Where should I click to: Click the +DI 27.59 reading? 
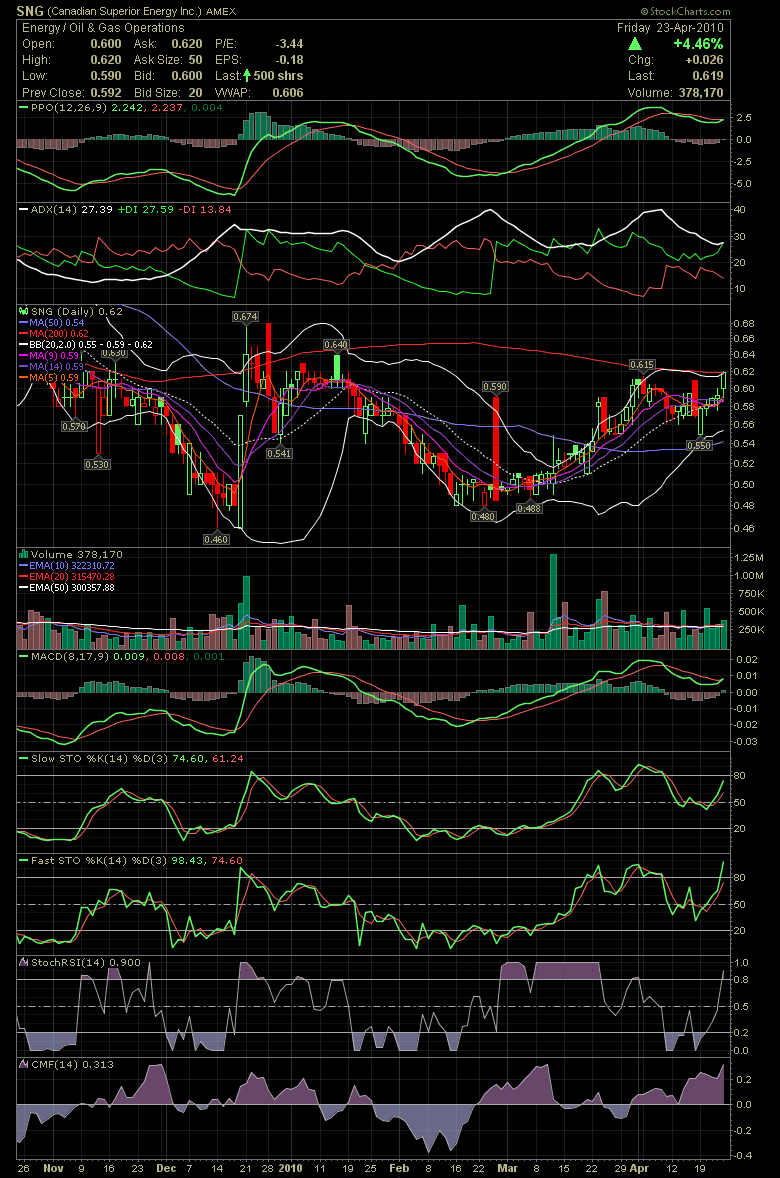coord(144,210)
